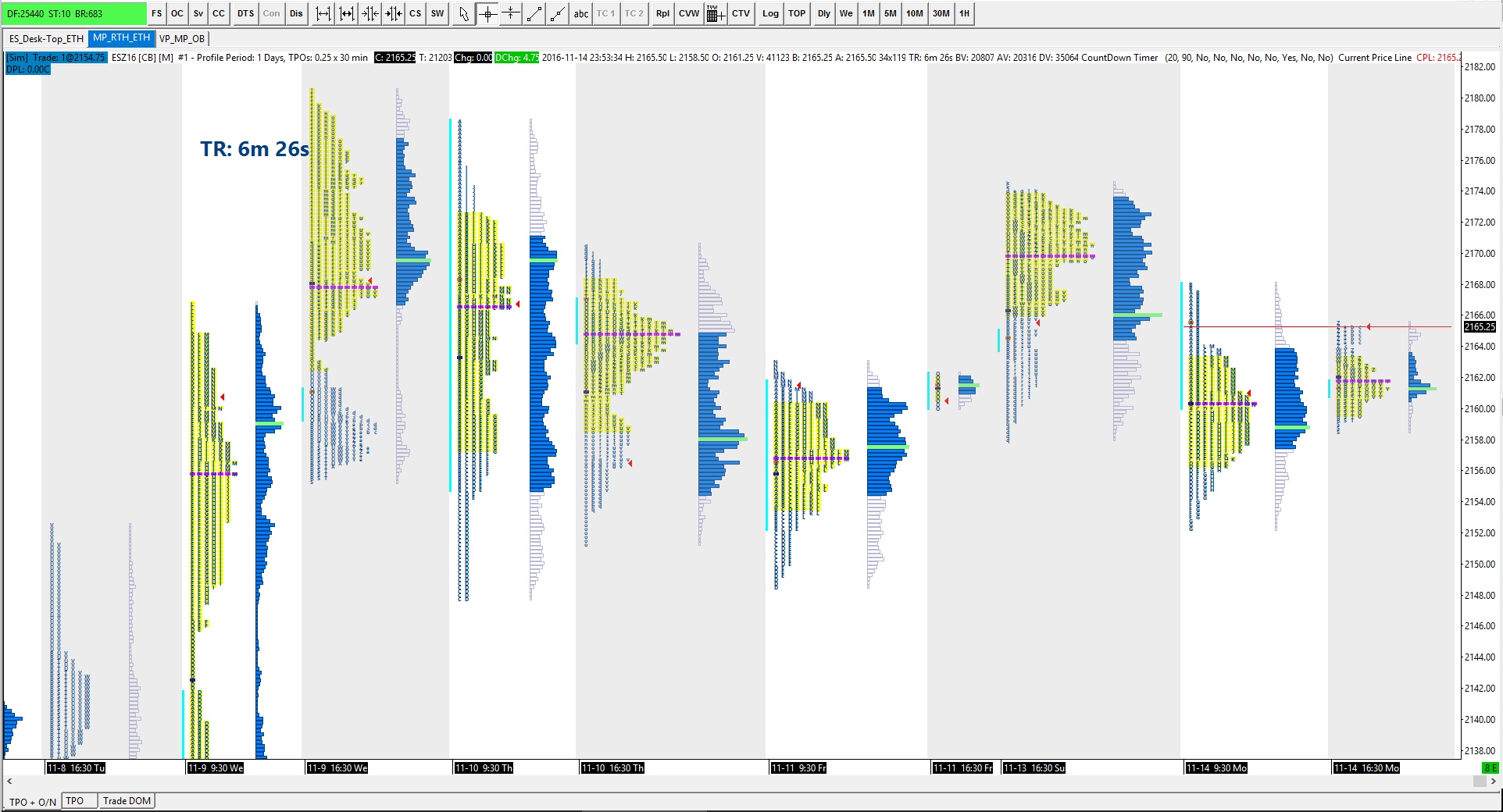The height and width of the screenshot is (812, 1503).
Task: Choose the ray drawing tool
Action: pyautogui.click(x=558, y=14)
